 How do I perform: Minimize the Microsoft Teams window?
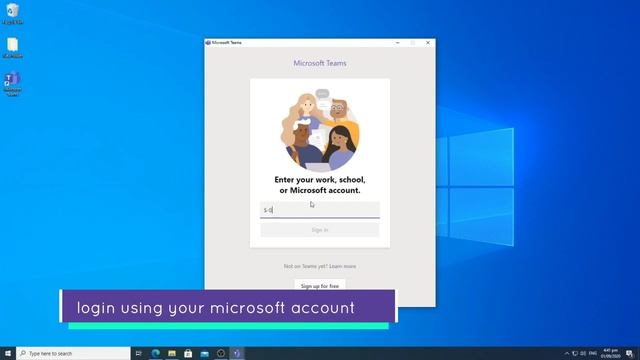tap(398, 42)
